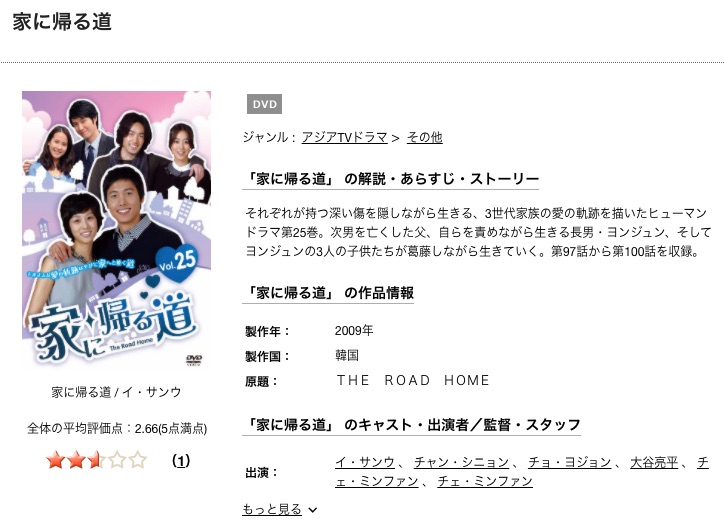
Task: Click the chevron arrow beside もっと見る
Action: (313, 510)
